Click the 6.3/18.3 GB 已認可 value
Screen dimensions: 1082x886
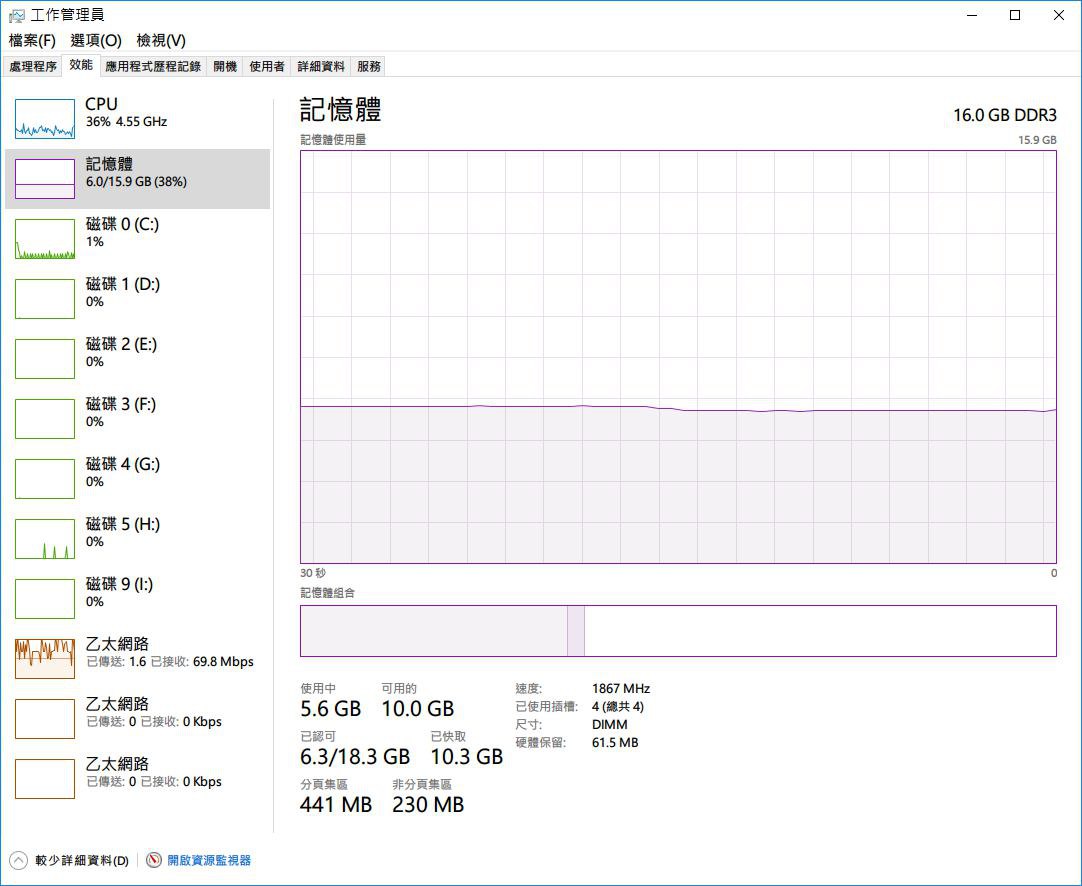pos(355,757)
